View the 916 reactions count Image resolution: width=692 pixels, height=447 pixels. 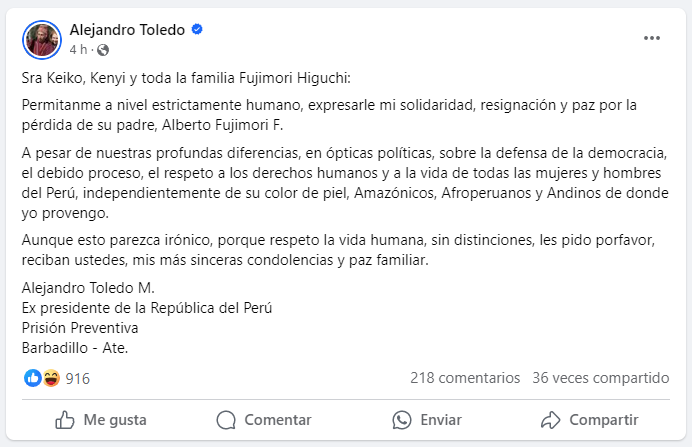tap(78, 378)
